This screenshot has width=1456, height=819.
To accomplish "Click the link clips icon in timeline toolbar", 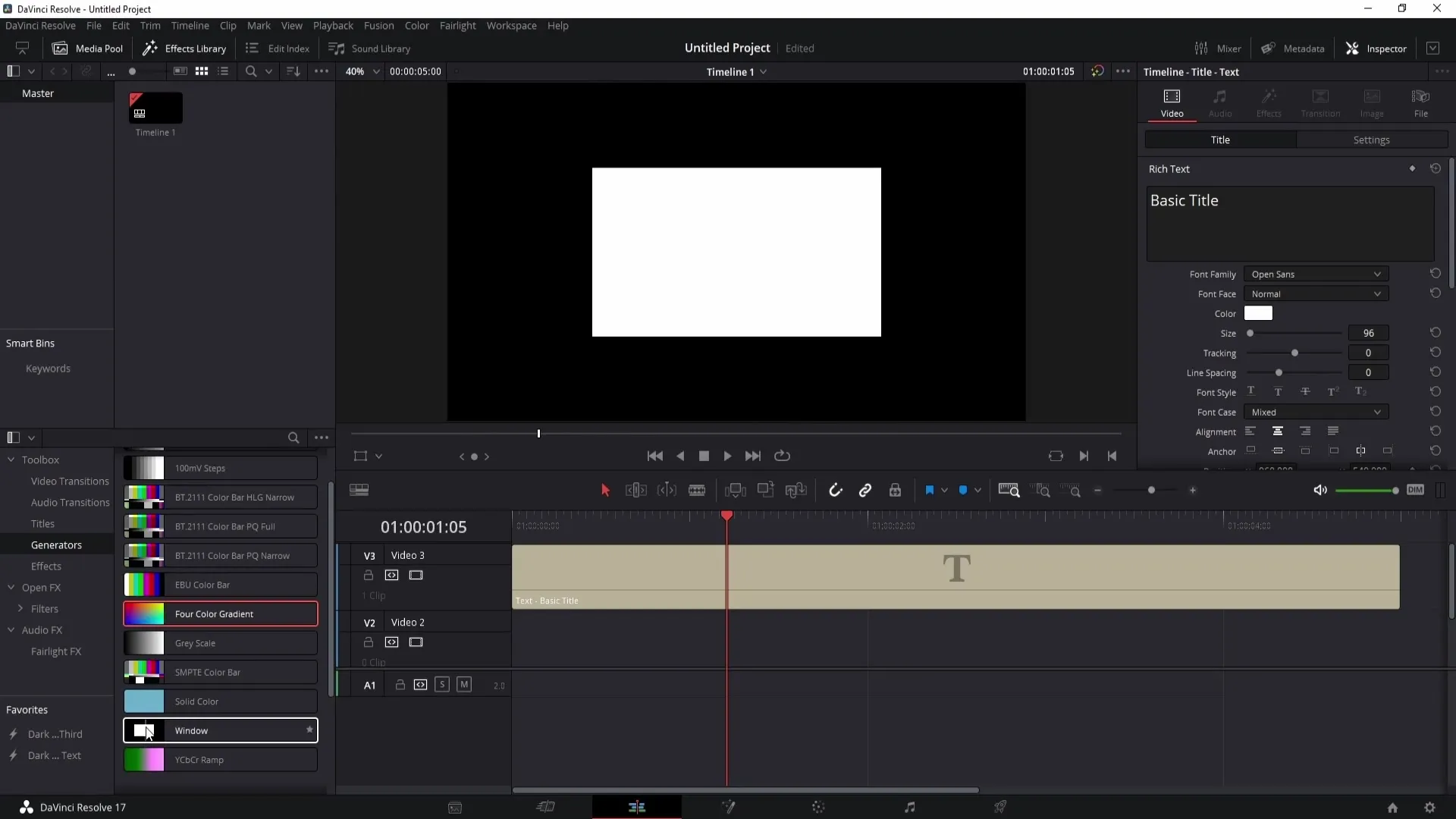I will 866,490.
